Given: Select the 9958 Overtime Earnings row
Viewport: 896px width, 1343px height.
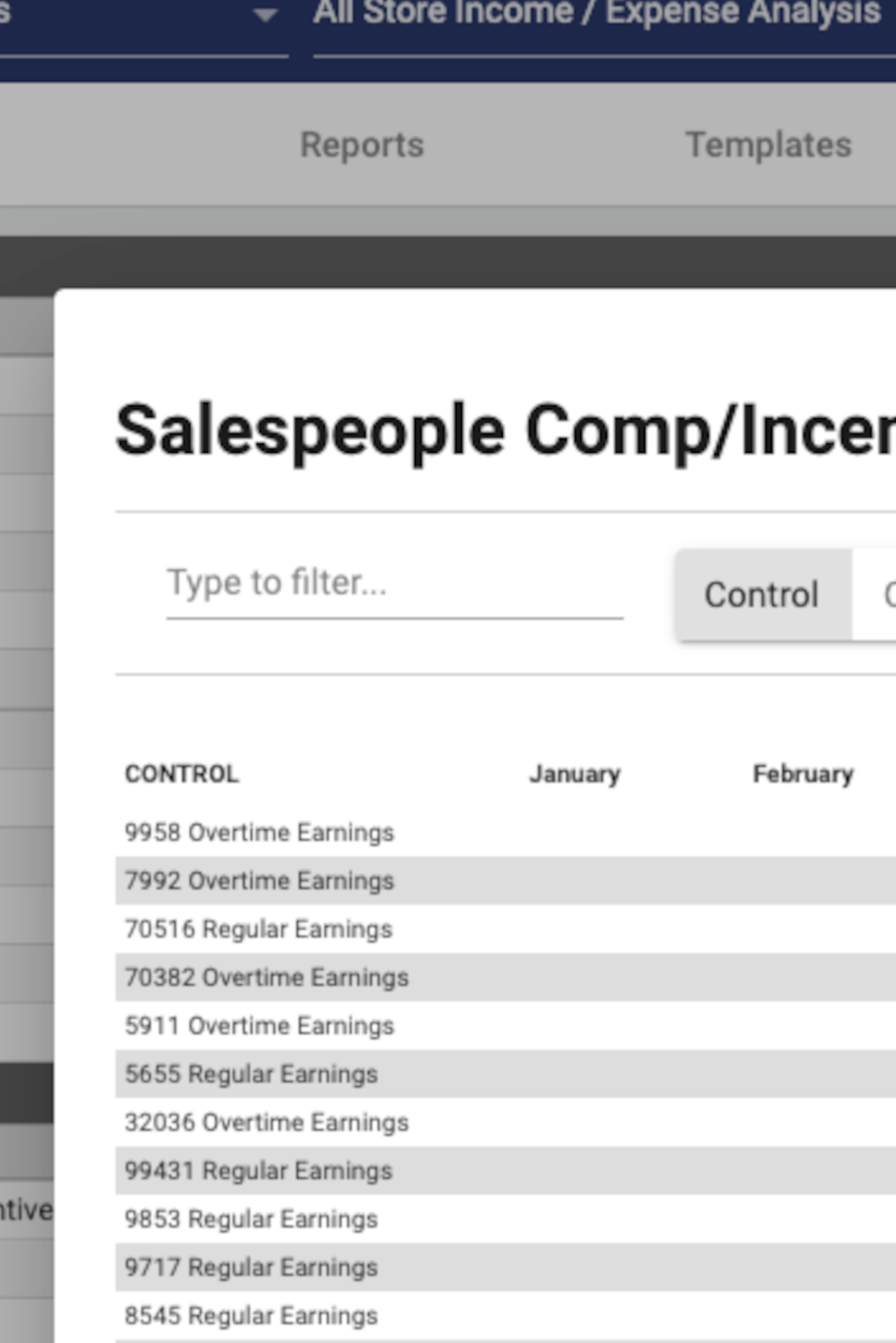Looking at the screenshot, I should point(260,833).
